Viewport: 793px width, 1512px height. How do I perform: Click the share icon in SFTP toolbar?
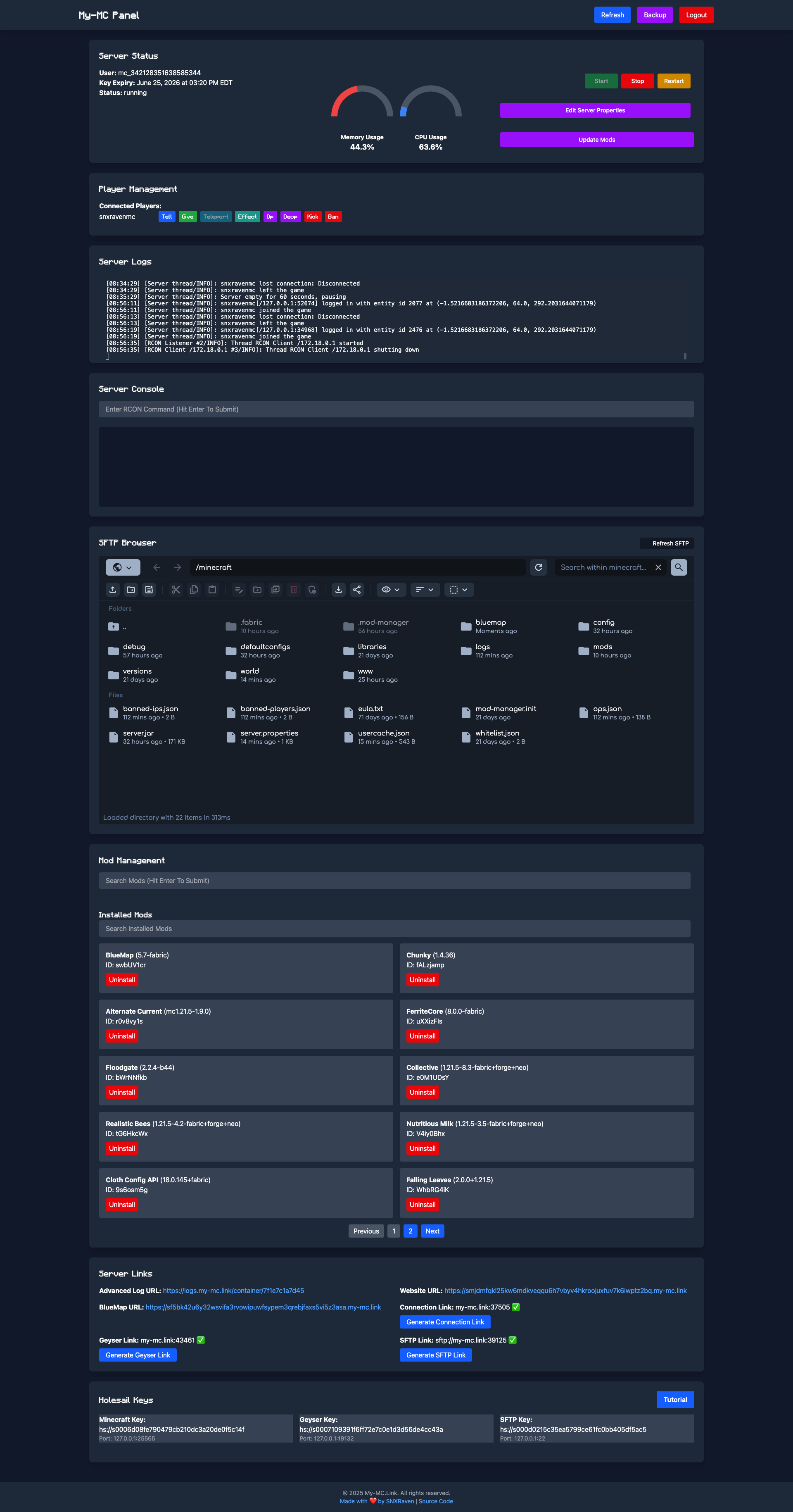(356, 589)
